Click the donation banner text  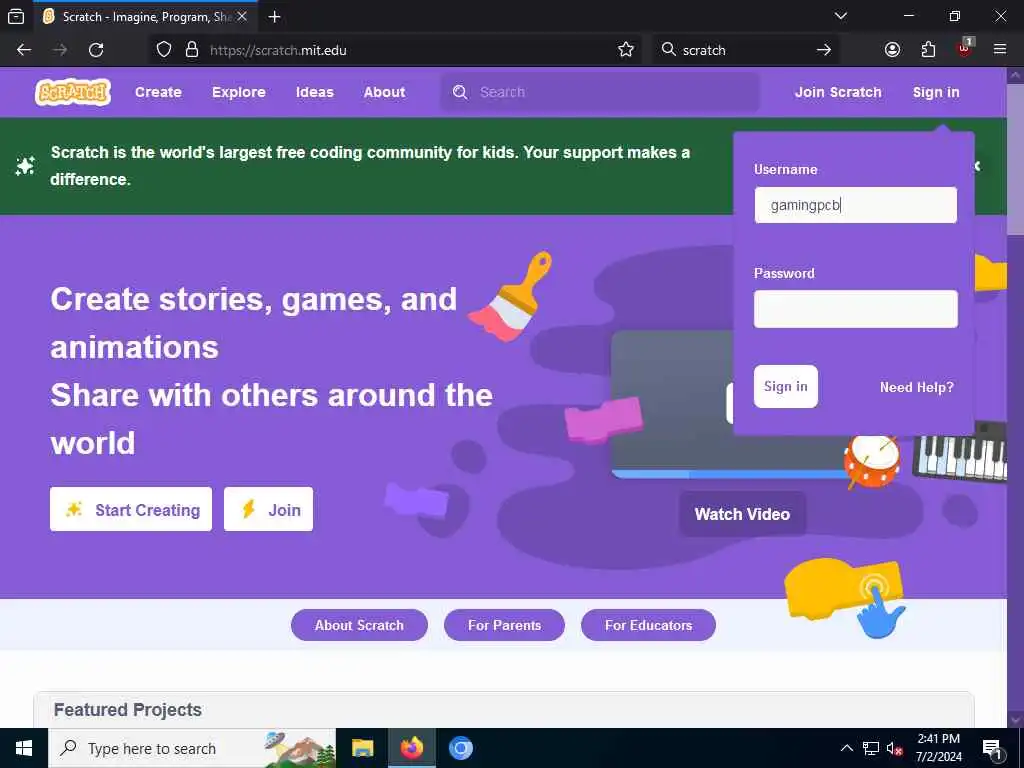[x=370, y=165]
